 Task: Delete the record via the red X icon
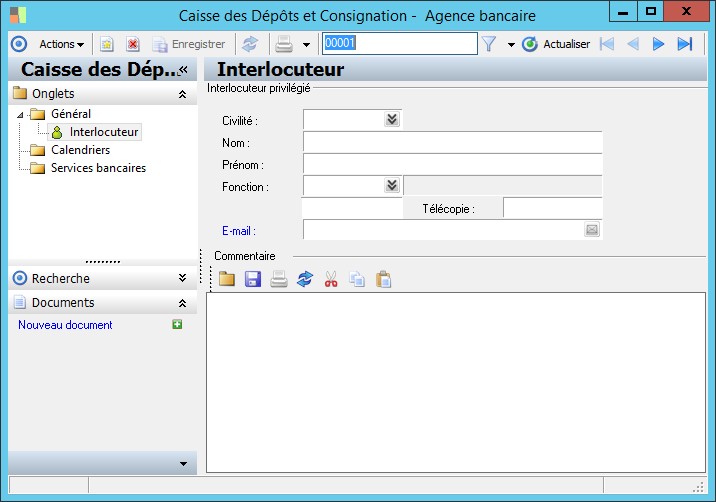(133, 44)
